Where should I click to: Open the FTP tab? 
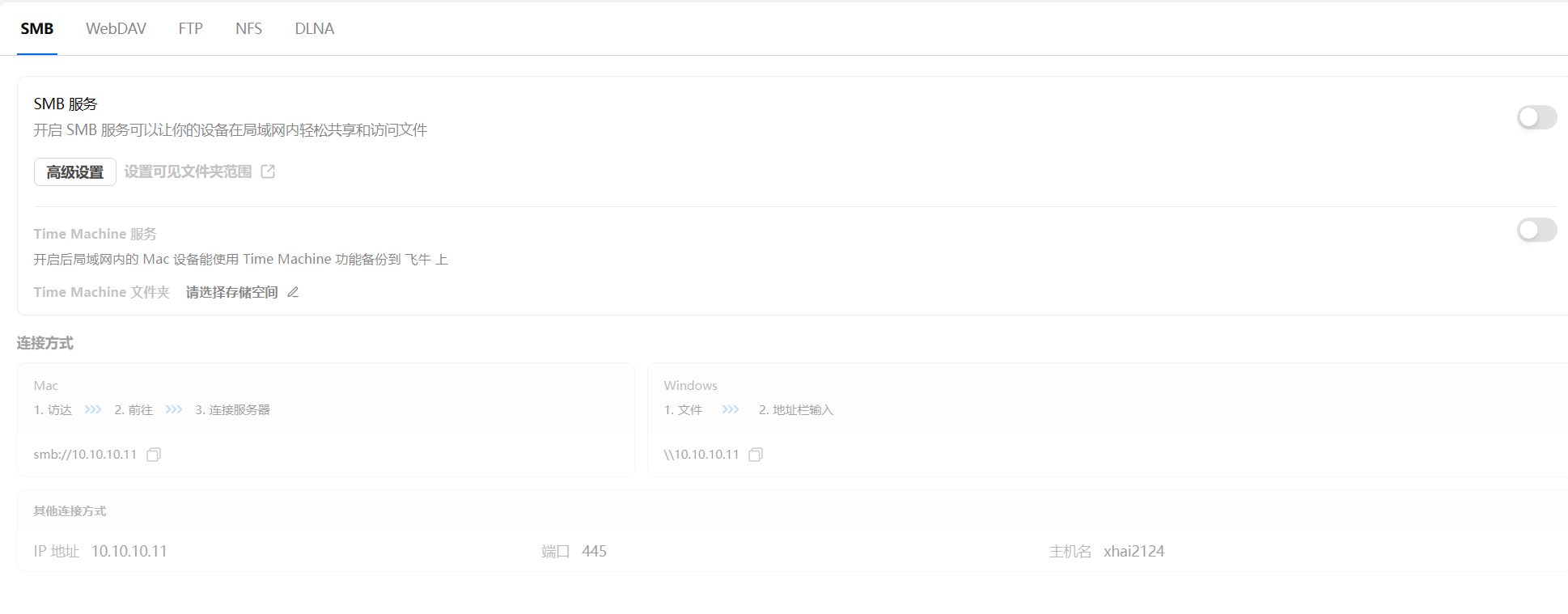[191, 28]
